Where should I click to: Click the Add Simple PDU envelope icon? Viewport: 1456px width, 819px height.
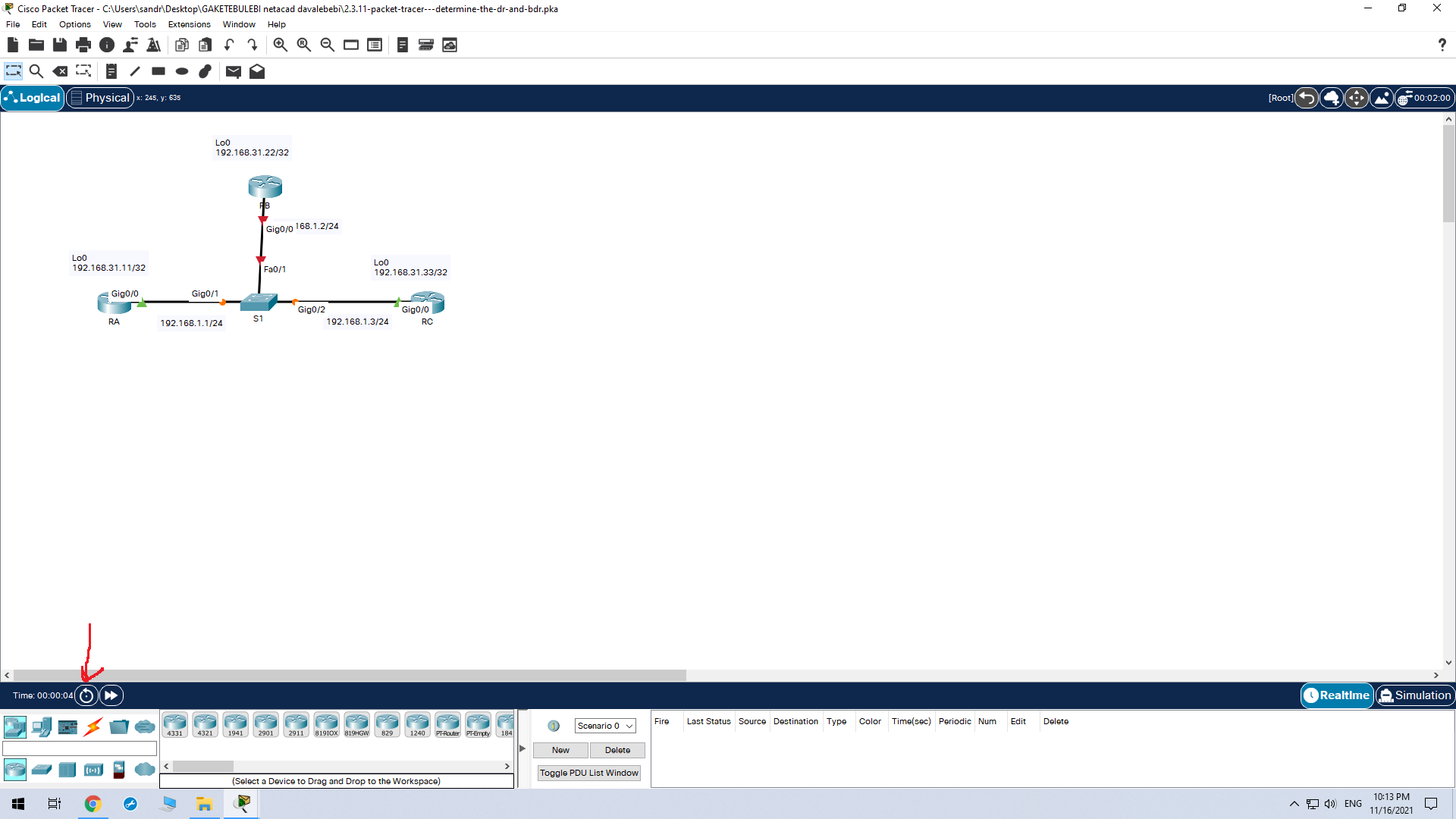pos(234,71)
